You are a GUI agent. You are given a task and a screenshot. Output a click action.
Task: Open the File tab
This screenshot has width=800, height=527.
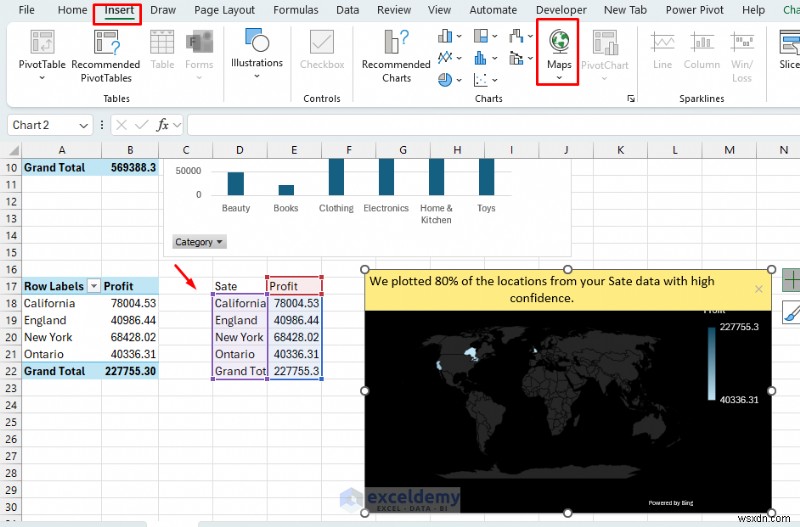27,10
